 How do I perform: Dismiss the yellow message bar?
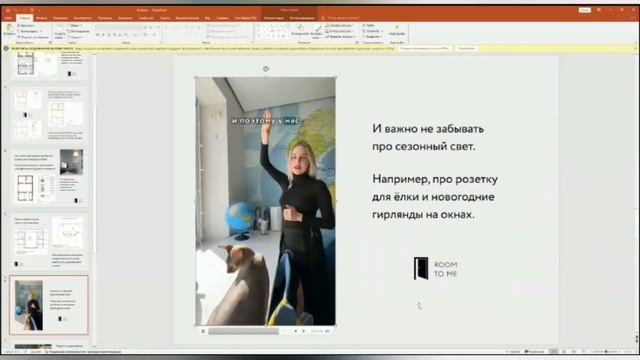pos(635,49)
